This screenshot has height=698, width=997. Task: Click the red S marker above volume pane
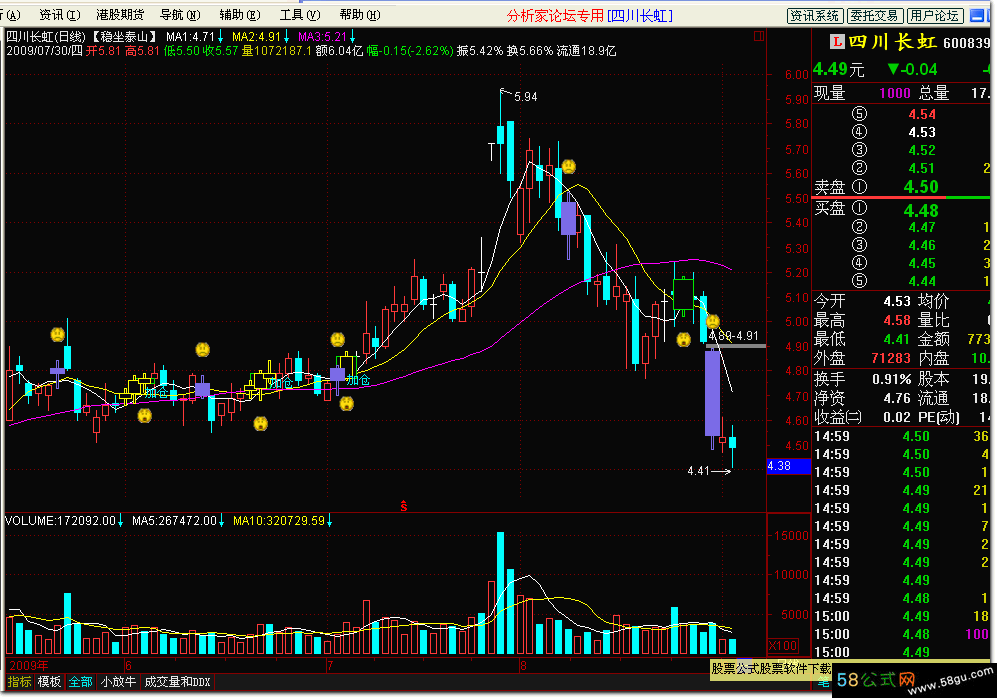tap(403, 506)
